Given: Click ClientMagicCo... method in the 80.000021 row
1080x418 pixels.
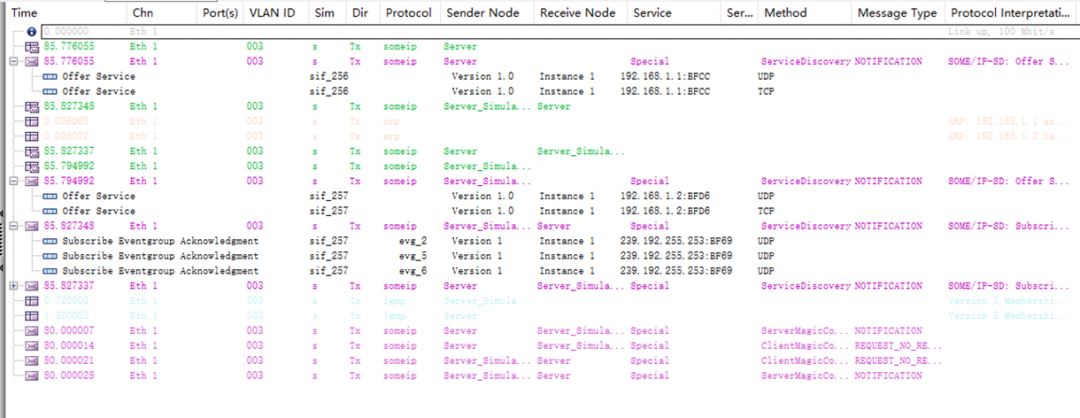Looking at the screenshot, I should click(805, 361).
